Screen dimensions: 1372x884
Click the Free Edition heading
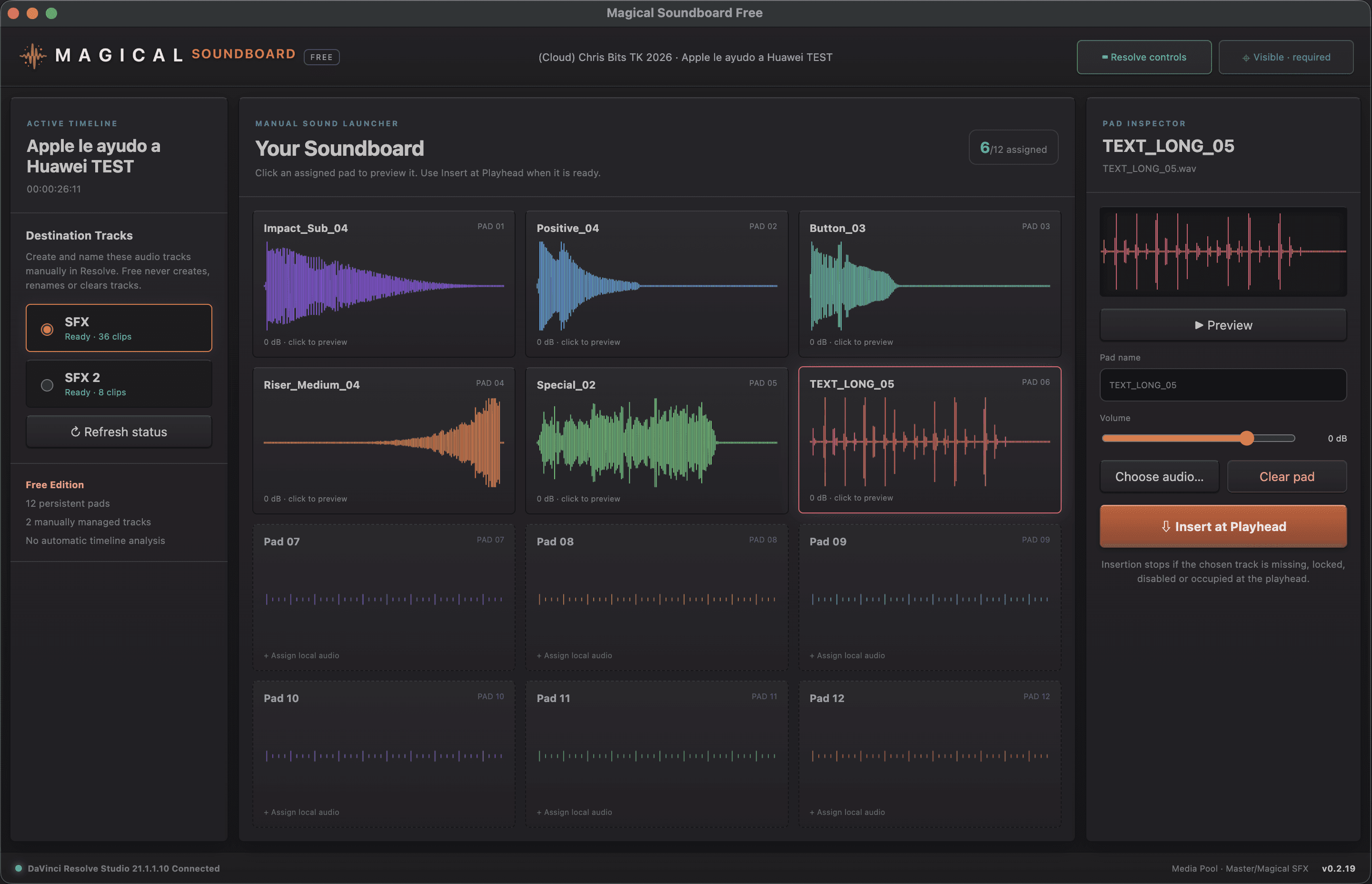[x=54, y=484]
